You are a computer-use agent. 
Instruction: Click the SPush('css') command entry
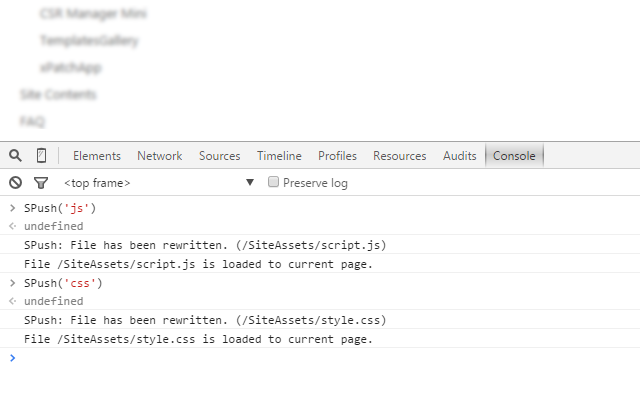63,283
